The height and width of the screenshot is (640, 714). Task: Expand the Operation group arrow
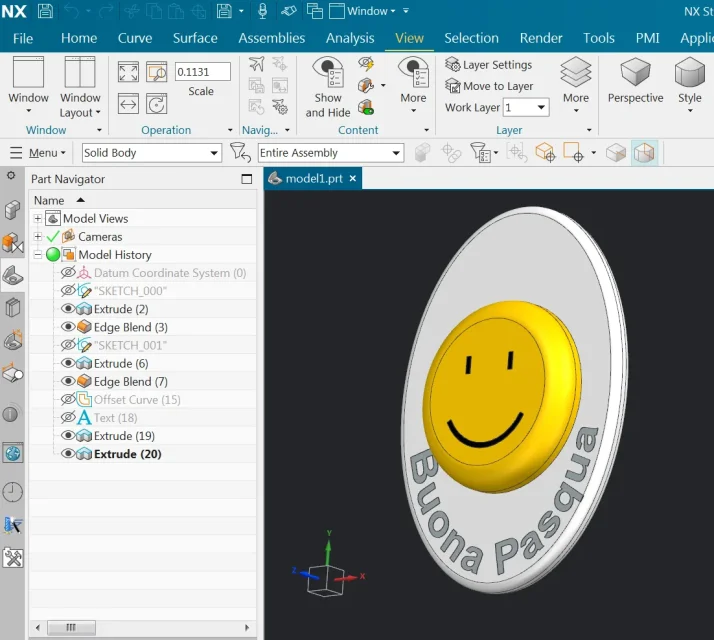(230, 130)
